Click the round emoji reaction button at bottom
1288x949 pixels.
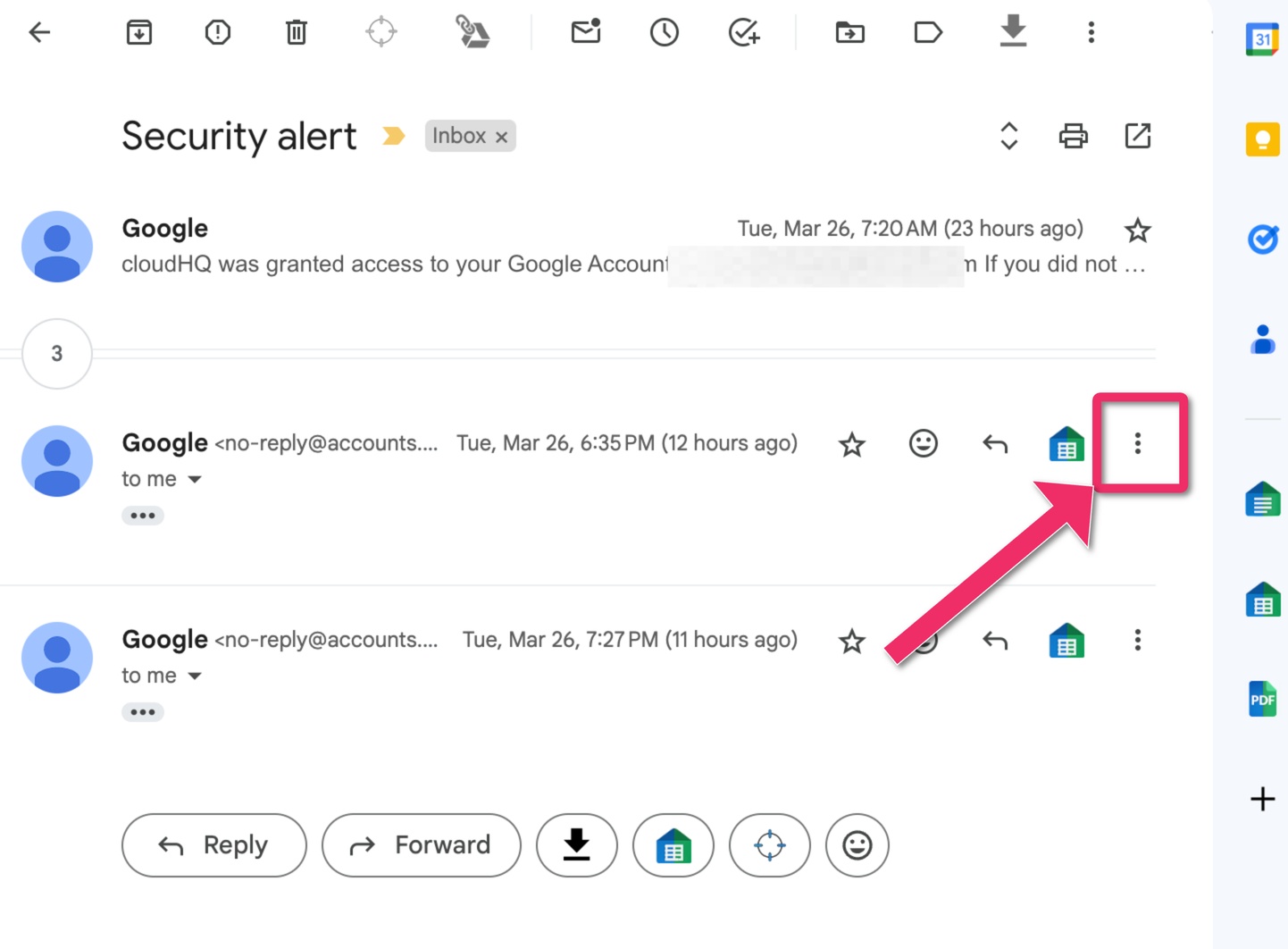(857, 845)
